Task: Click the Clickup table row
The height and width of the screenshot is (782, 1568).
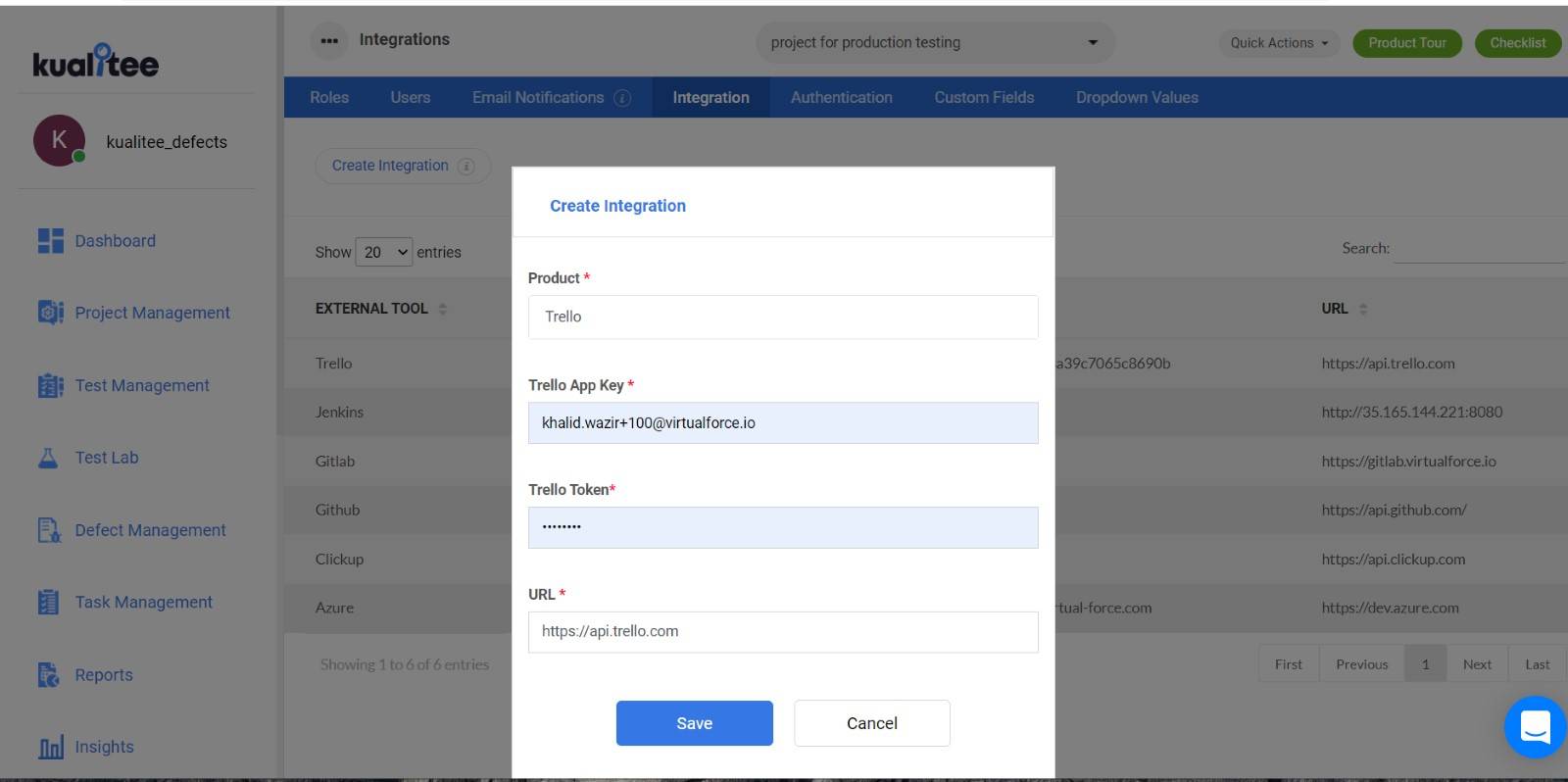Action: click(x=926, y=559)
